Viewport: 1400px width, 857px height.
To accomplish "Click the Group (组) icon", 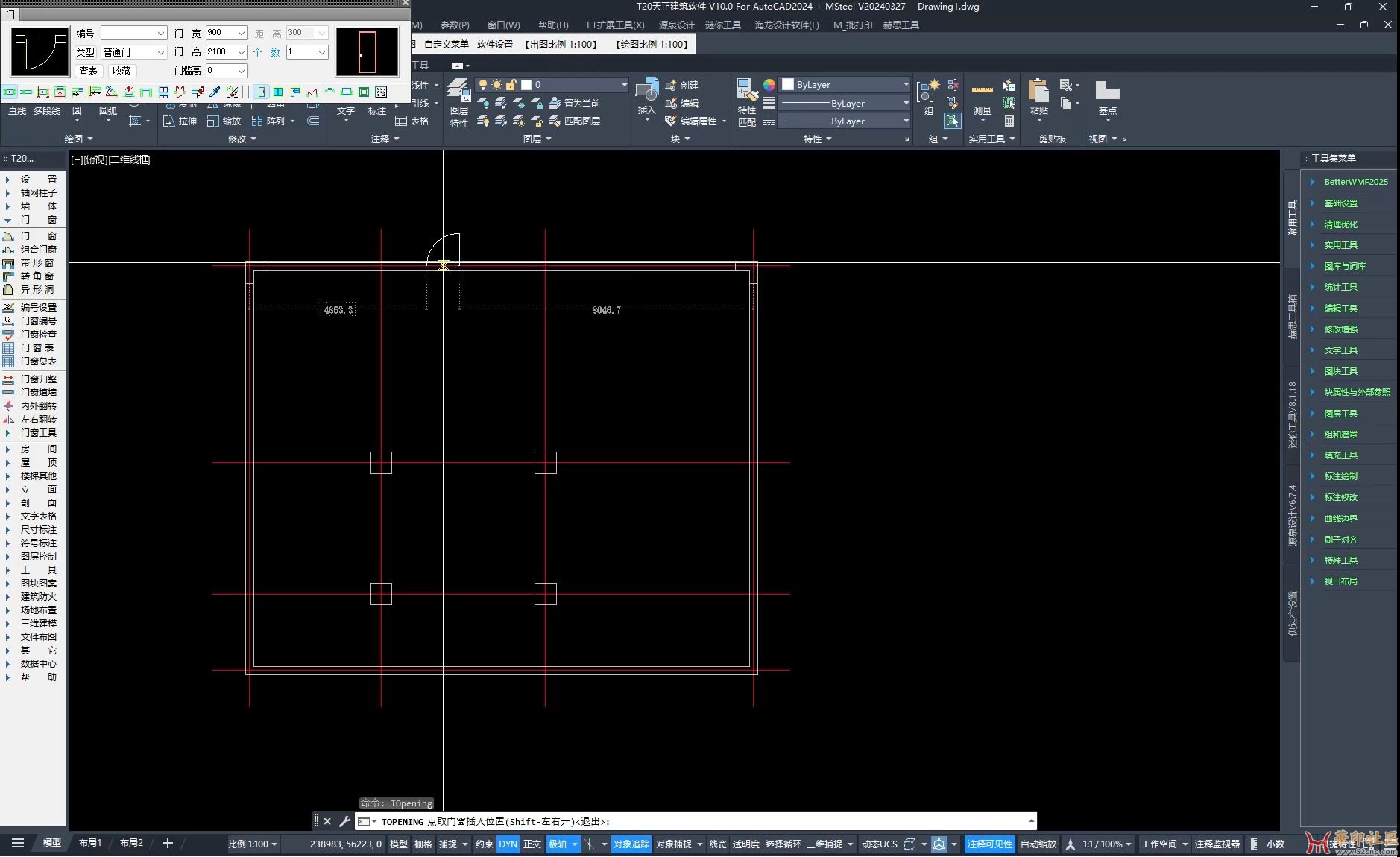I will click(928, 91).
